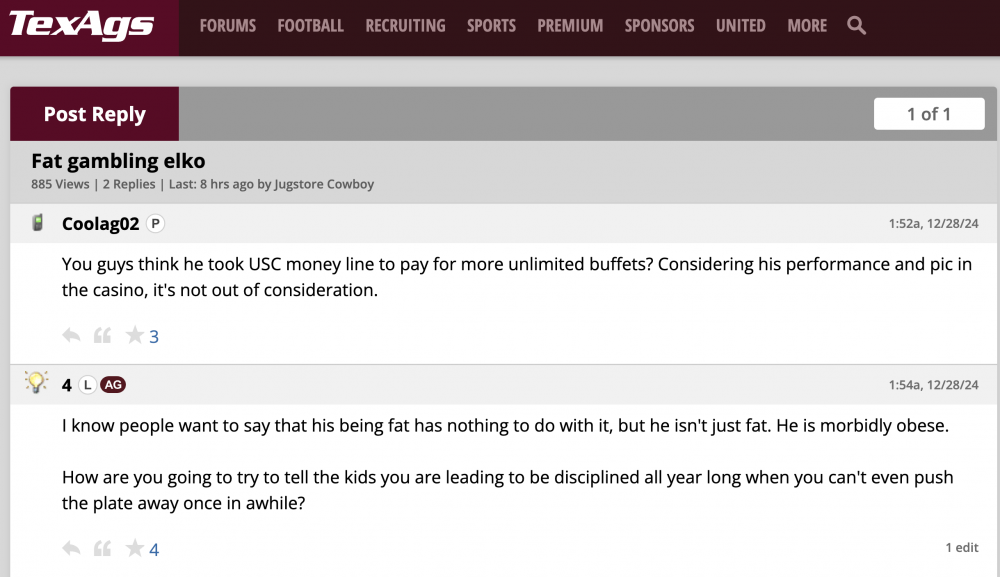Open the Premium dropdown
The height and width of the screenshot is (577, 1000).
tap(570, 26)
